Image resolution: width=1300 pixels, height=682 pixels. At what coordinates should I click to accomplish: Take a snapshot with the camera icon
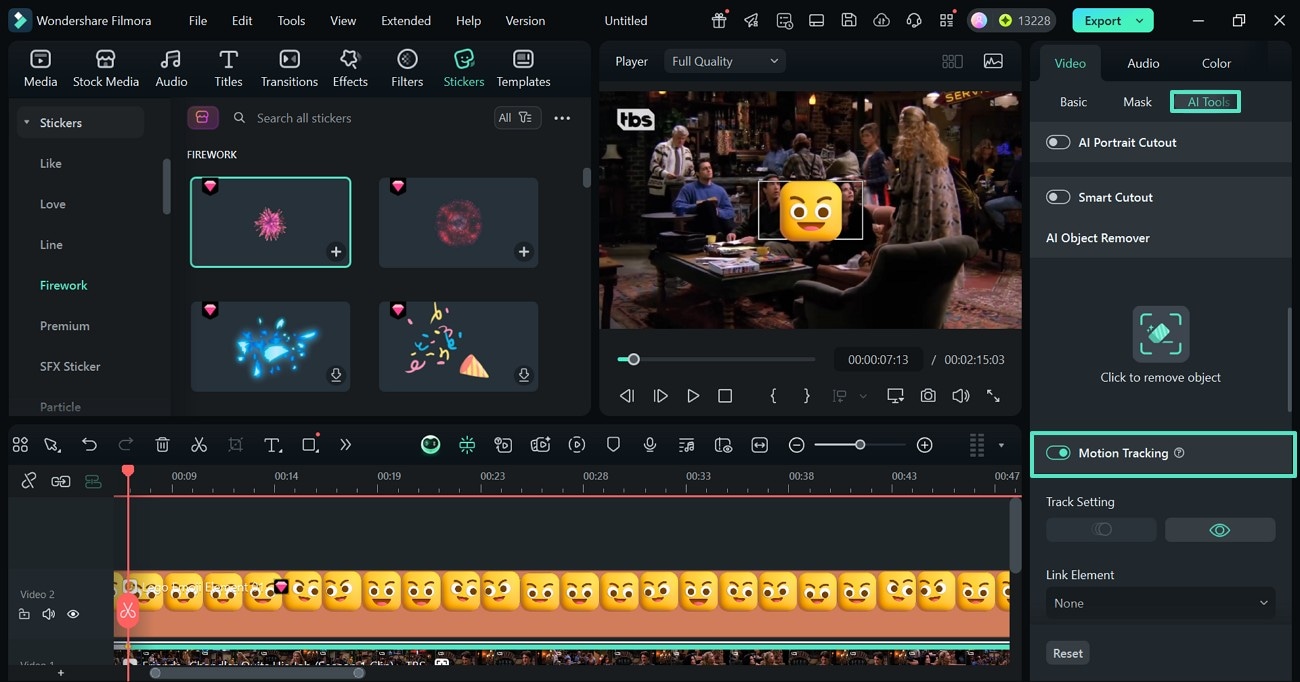(927, 395)
